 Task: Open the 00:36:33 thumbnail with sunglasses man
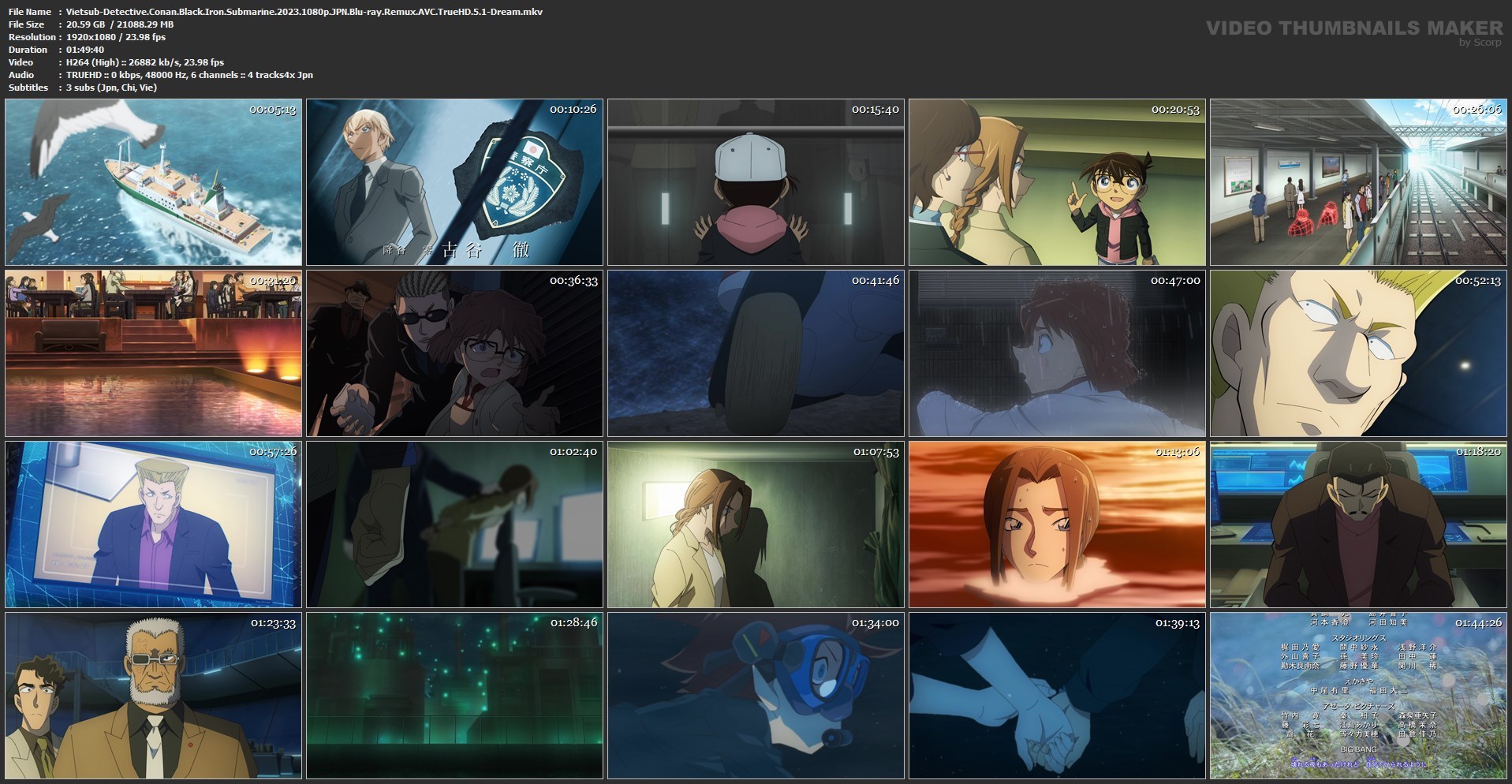[455, 353]
